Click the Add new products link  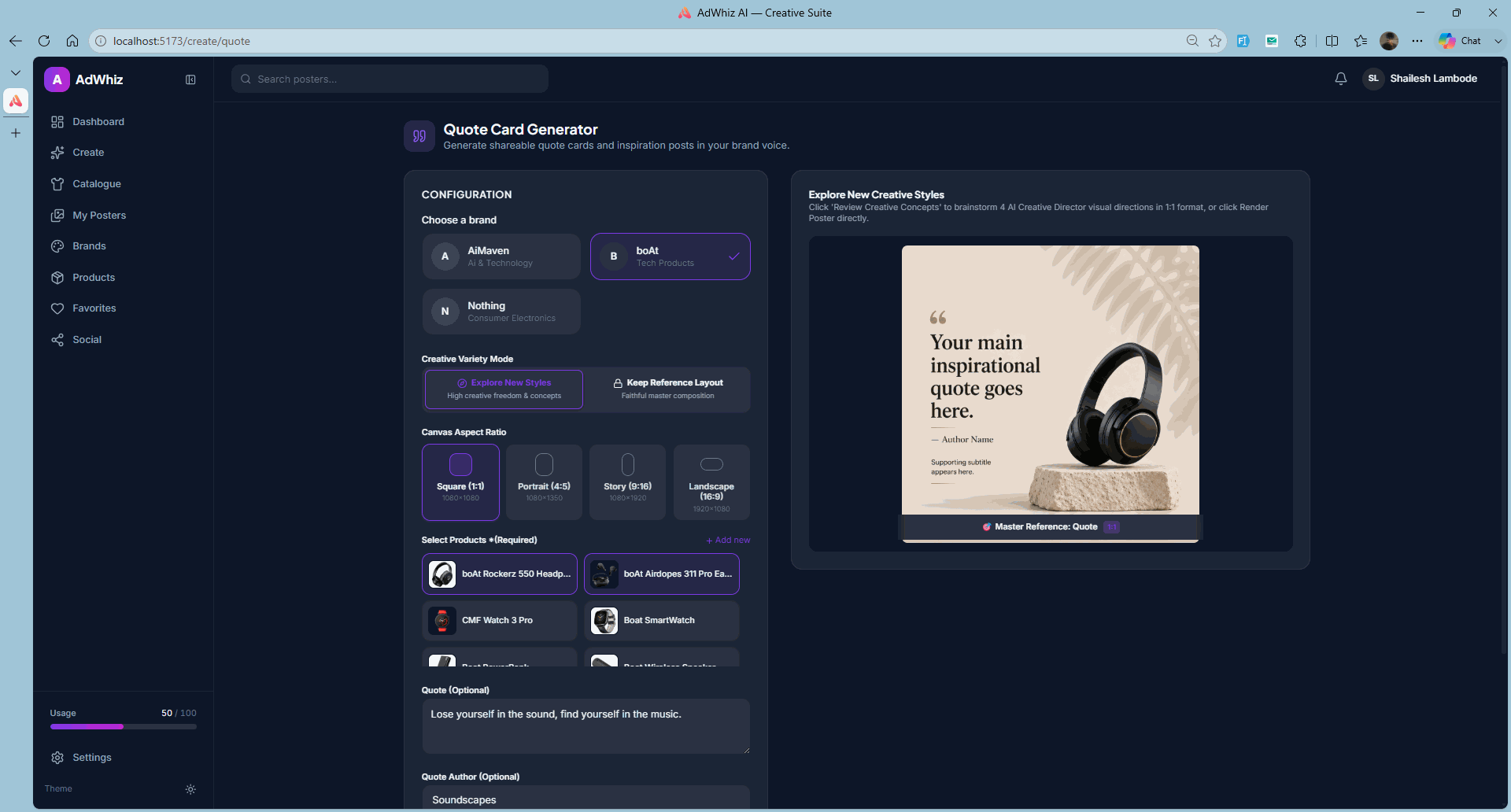[728, 541]
